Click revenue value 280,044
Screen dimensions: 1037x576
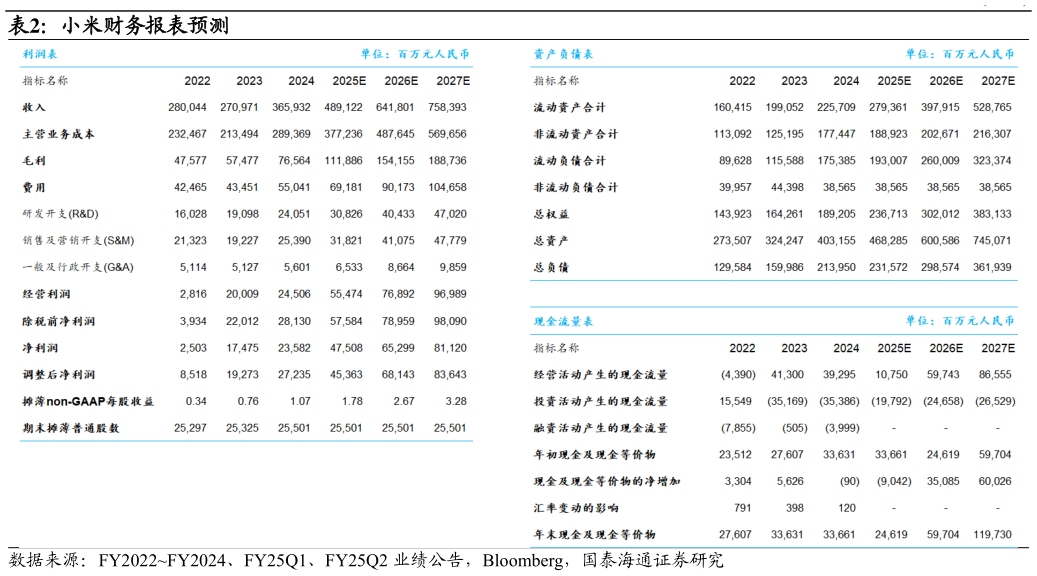[x=187, y=107]
